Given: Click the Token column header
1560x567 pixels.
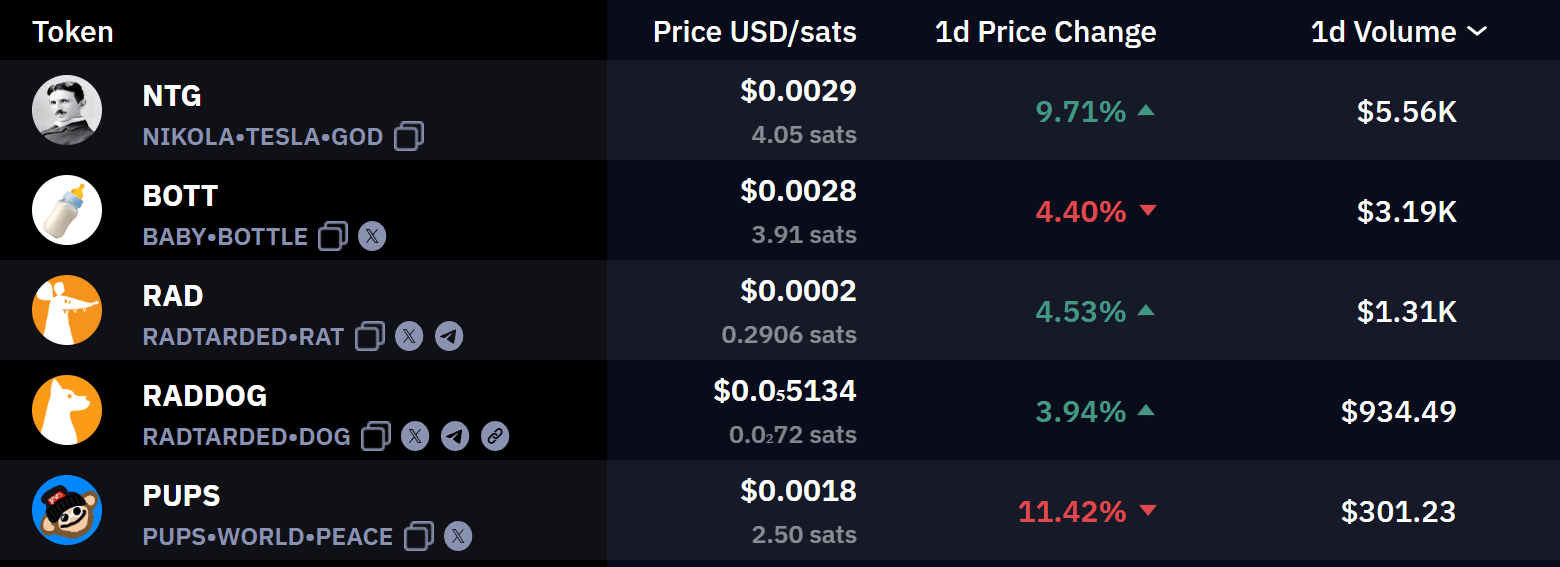Looking at the screenshot, I should pos(73,32).
